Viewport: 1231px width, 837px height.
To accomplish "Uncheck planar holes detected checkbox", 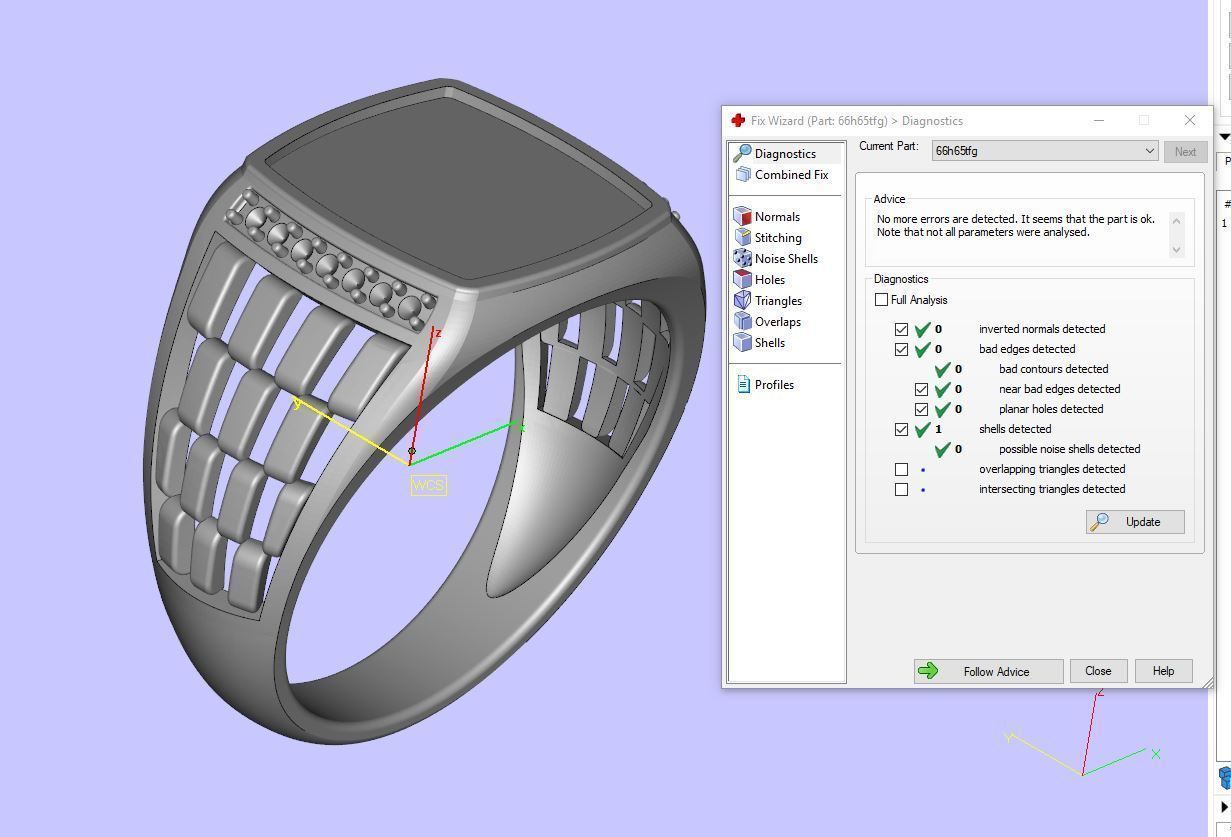I will (x=921, y=409).
